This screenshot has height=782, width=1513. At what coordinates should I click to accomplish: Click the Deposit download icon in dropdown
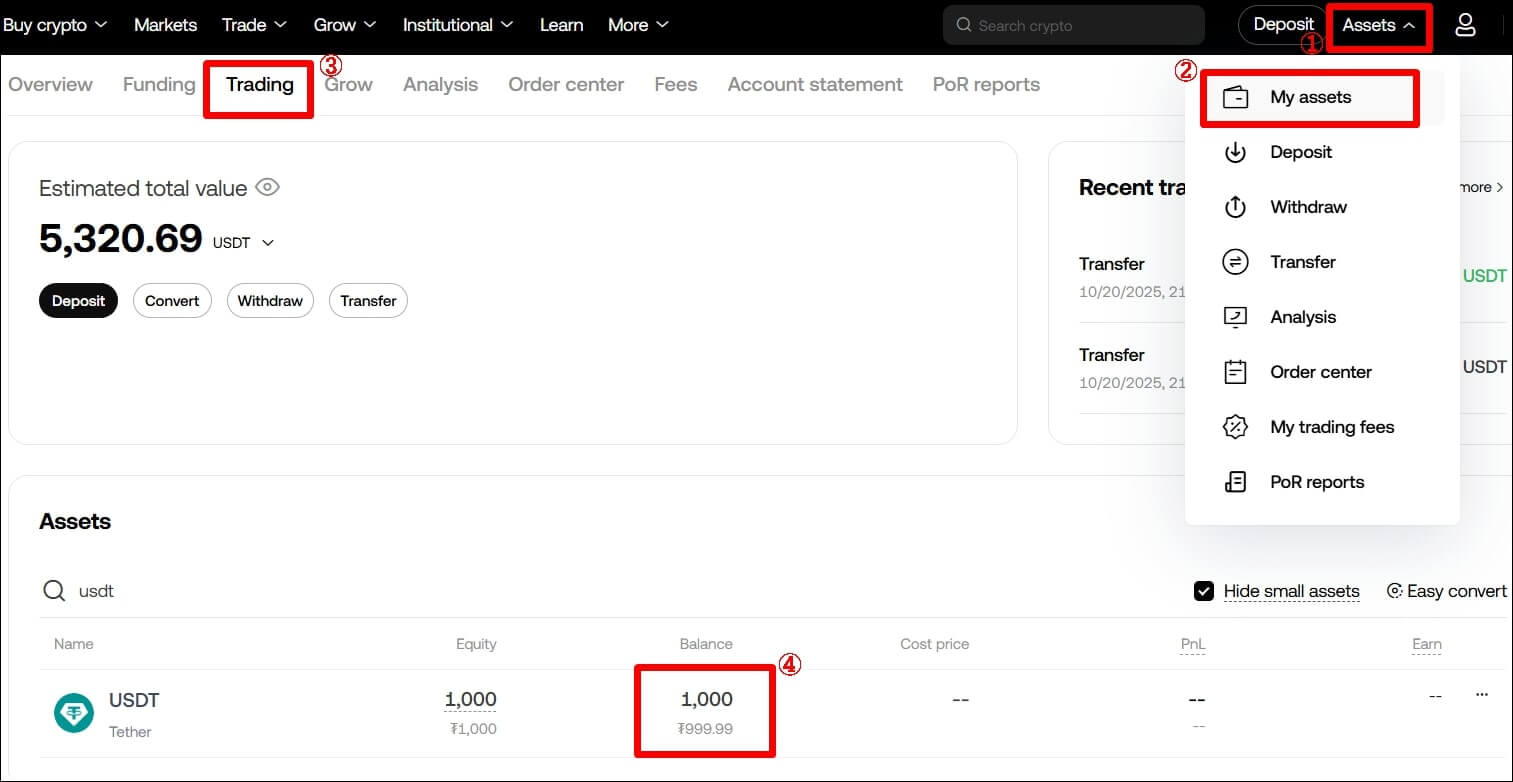point(1236,152)
